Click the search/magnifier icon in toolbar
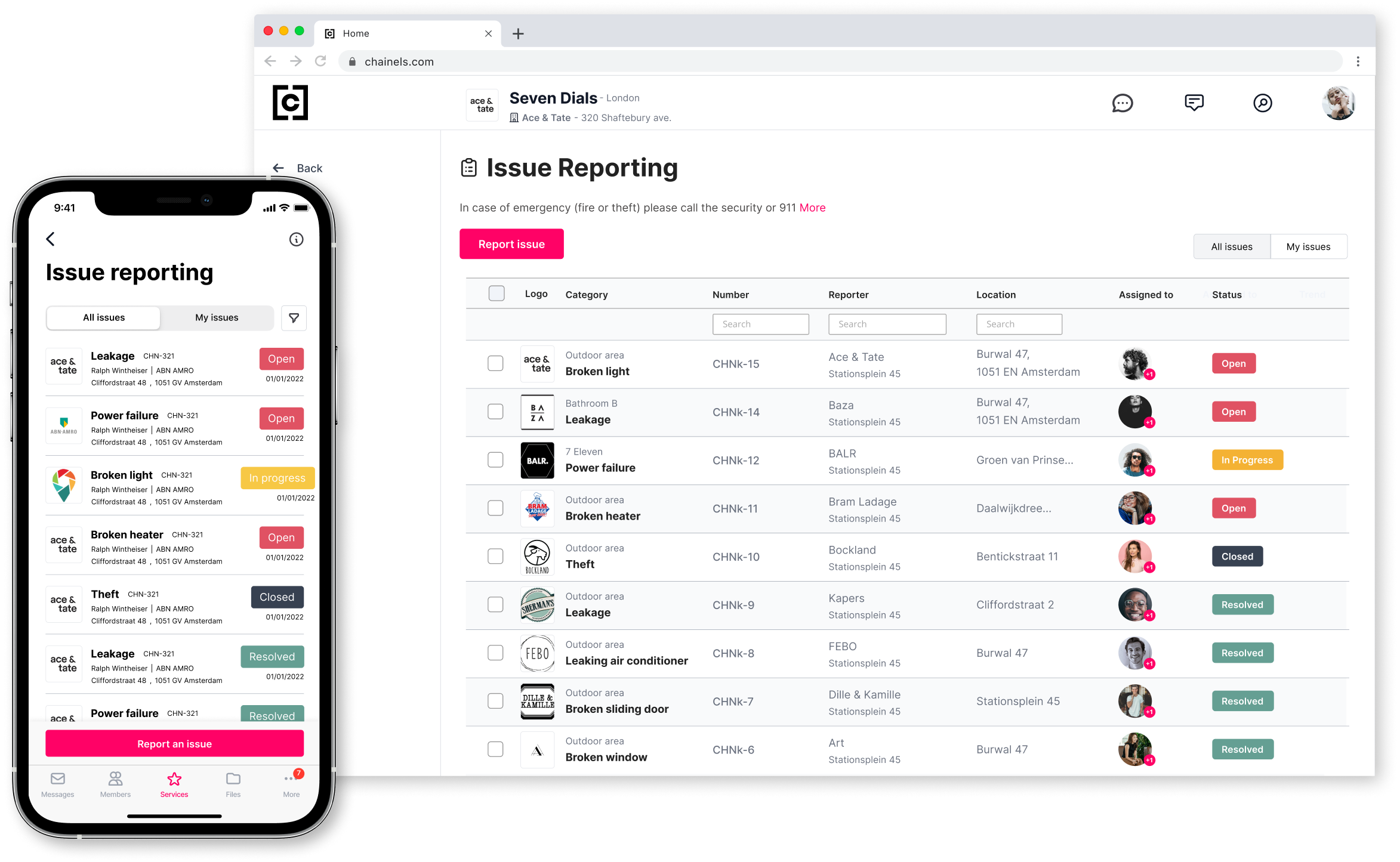This screenshot has width=1400, height=862. pyautogui.click(x=1264, y=103)
